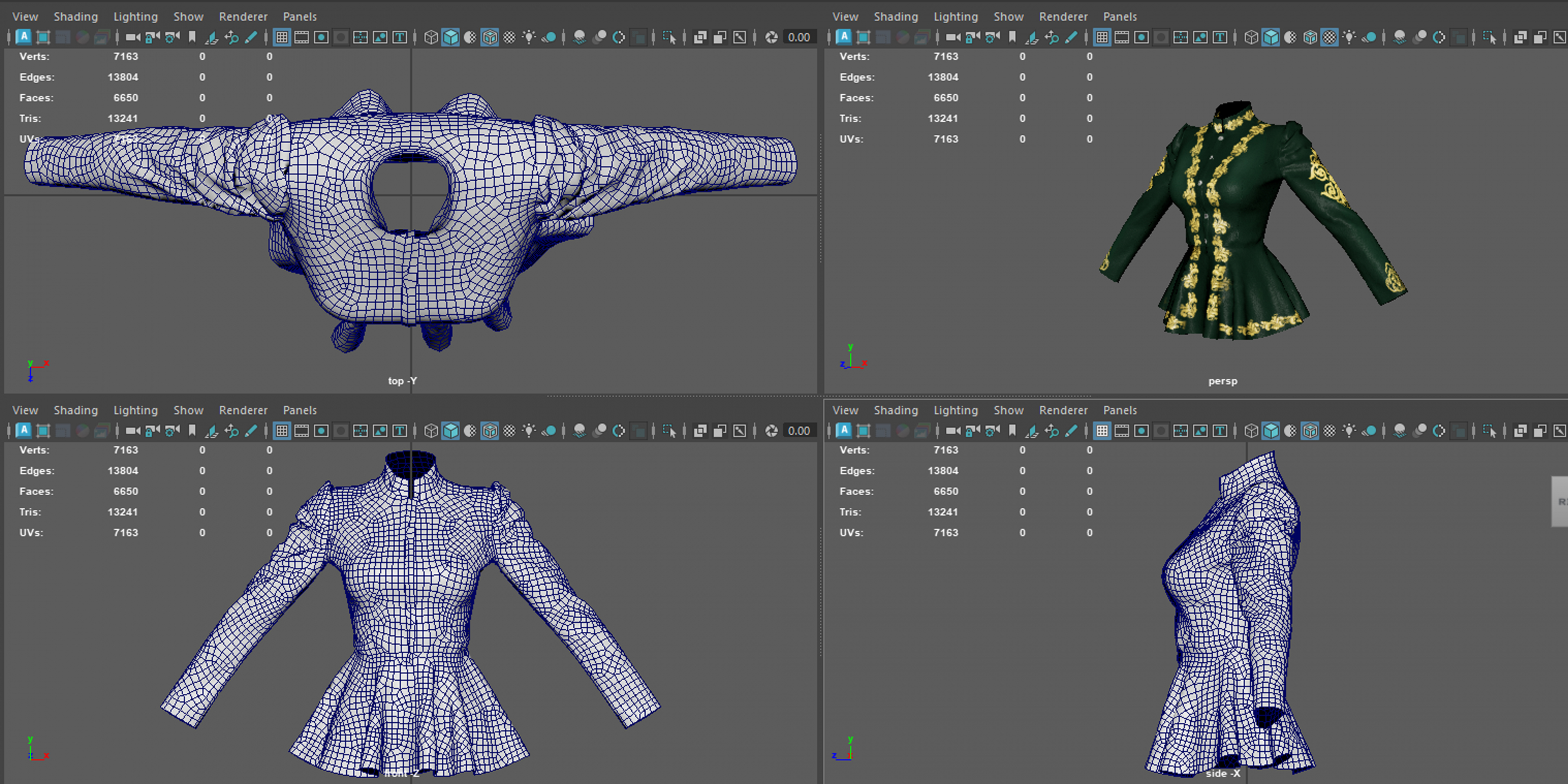This screenshot has width=1568, height=784.
Task: Open Lighting menu in persp panel
Action: click(955, 16)
